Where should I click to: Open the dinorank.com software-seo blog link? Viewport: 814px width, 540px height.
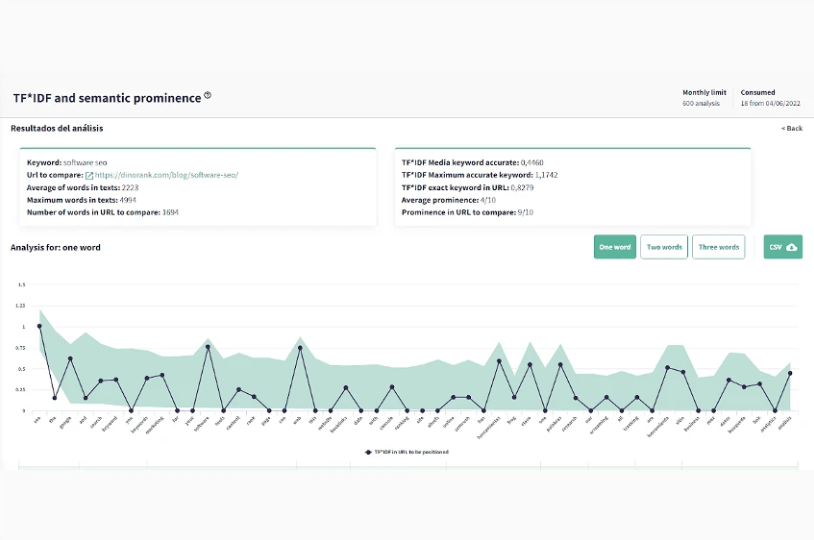click(x=166, y=175)
